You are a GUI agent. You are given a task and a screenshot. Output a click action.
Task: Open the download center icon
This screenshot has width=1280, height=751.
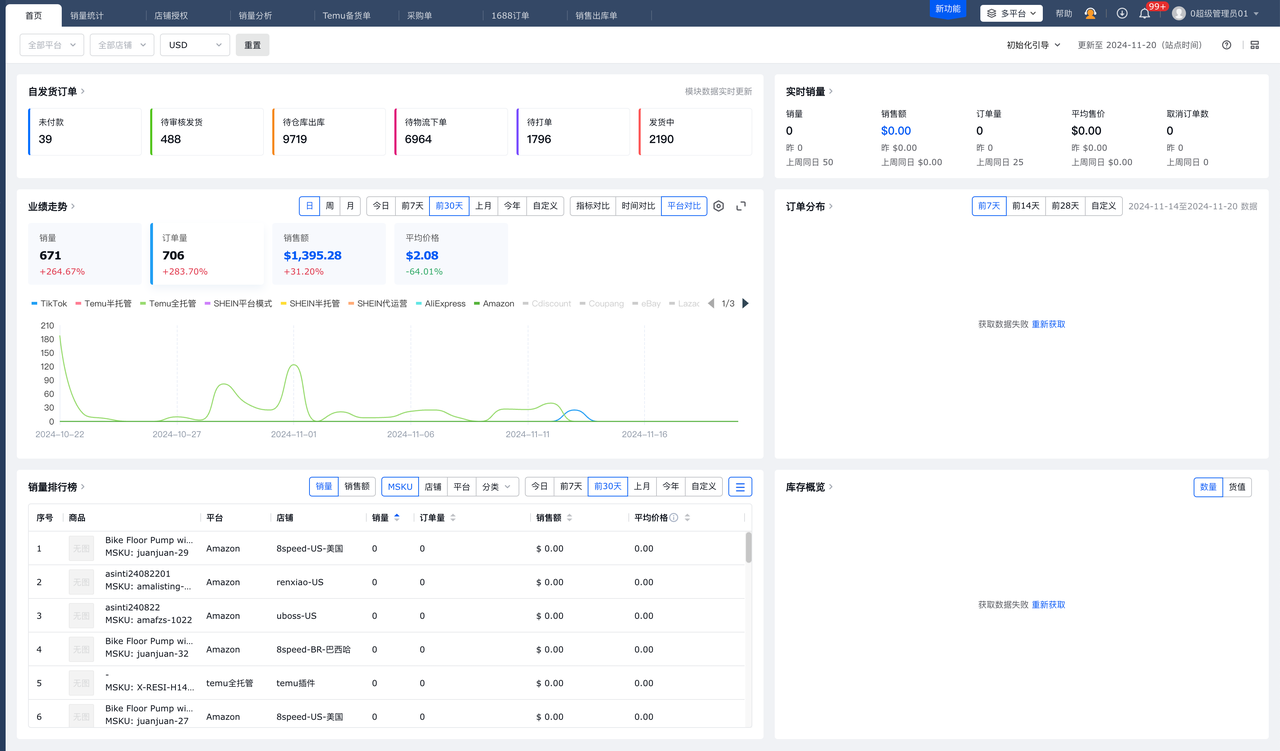pos(1122,14)
